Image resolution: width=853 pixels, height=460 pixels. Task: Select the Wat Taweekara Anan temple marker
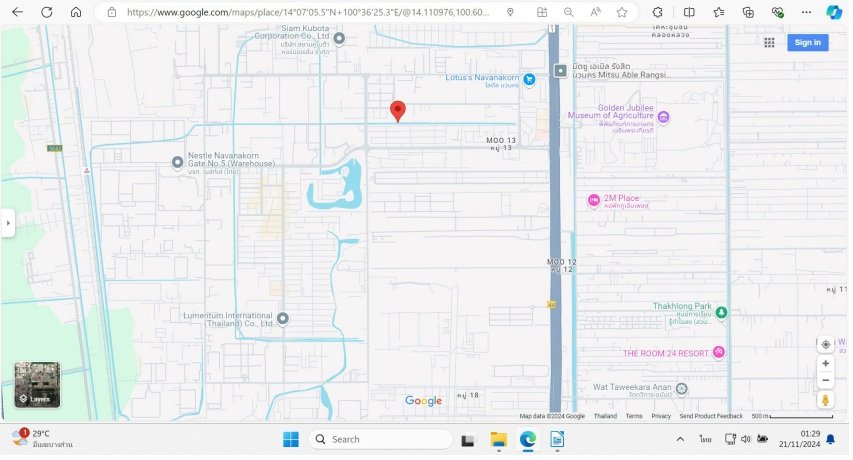coord(681,388)
